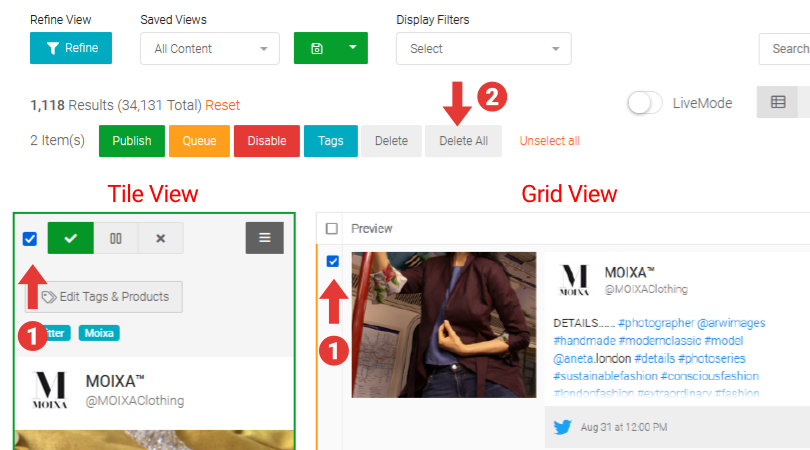This screenshot has width=810, height=450.
Task: Click the Twitter bird icon in grid row
Action: click(563, 427)
